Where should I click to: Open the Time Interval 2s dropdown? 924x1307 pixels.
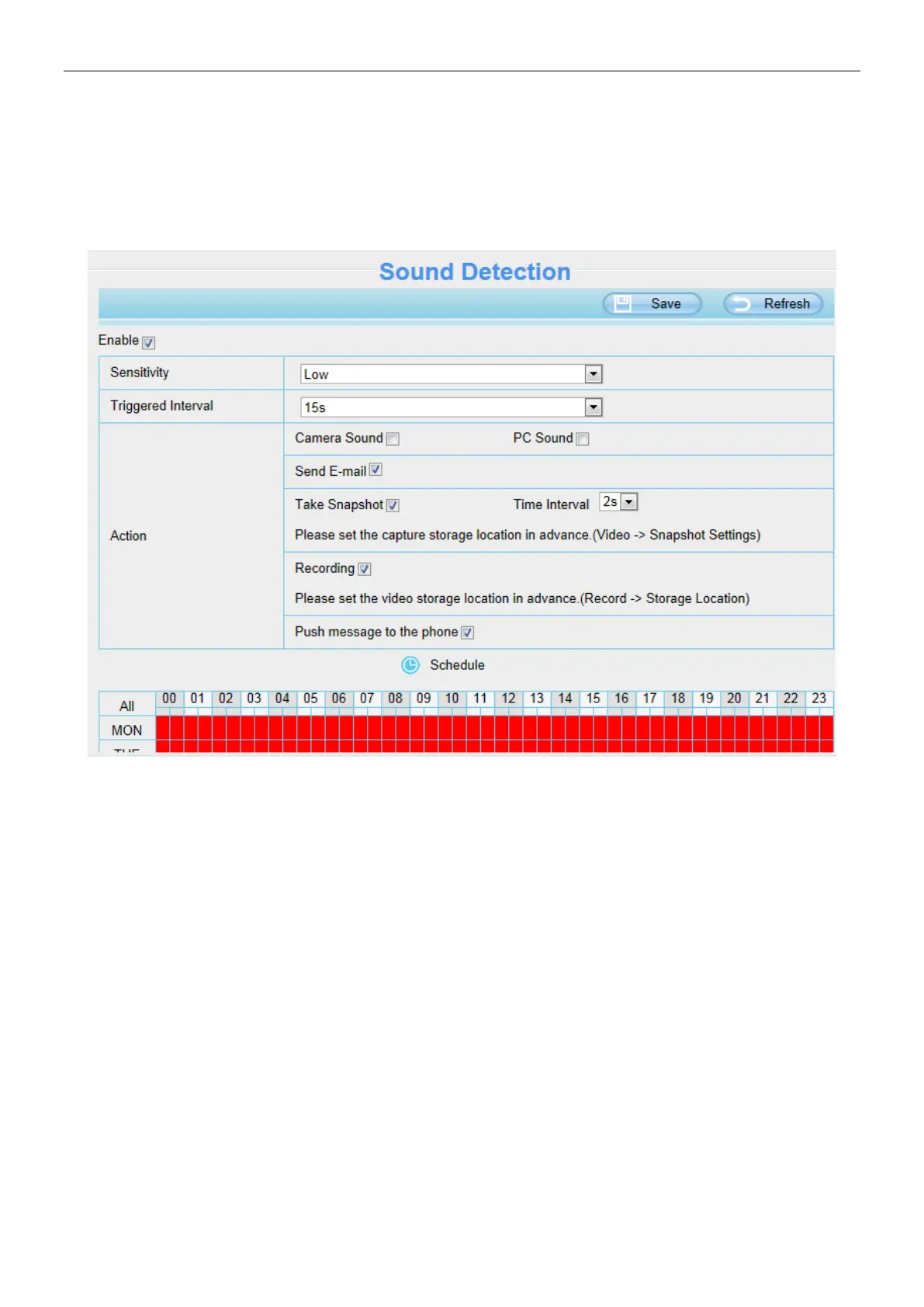pyautogui.click(x=618, y=502)
